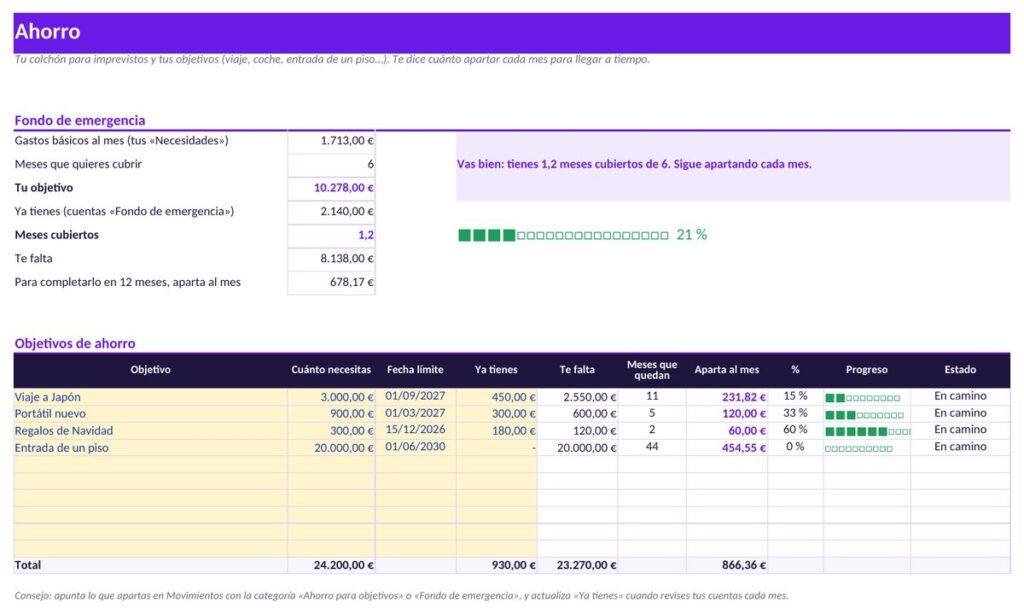This screenshot has width=1024, height=614.
Task: Select the Entrada de un piso goal cell
Action: point(150,447)
